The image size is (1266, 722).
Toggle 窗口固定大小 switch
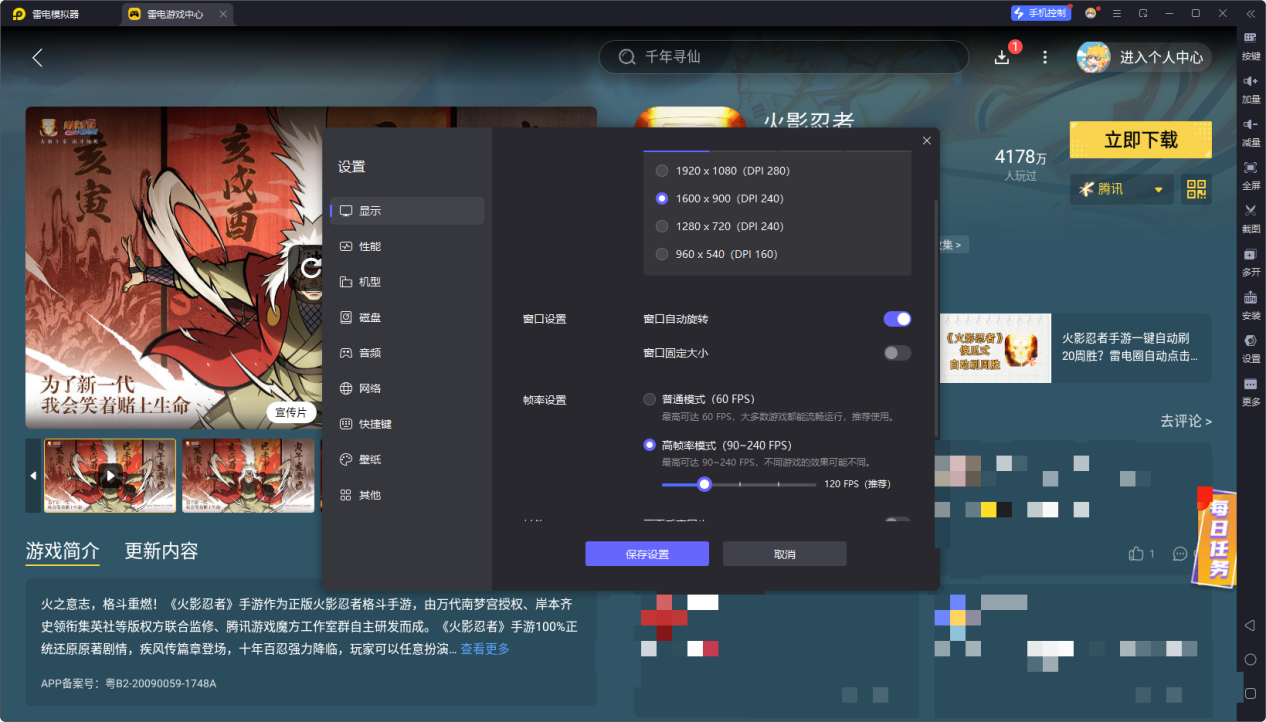coord(897,353)
